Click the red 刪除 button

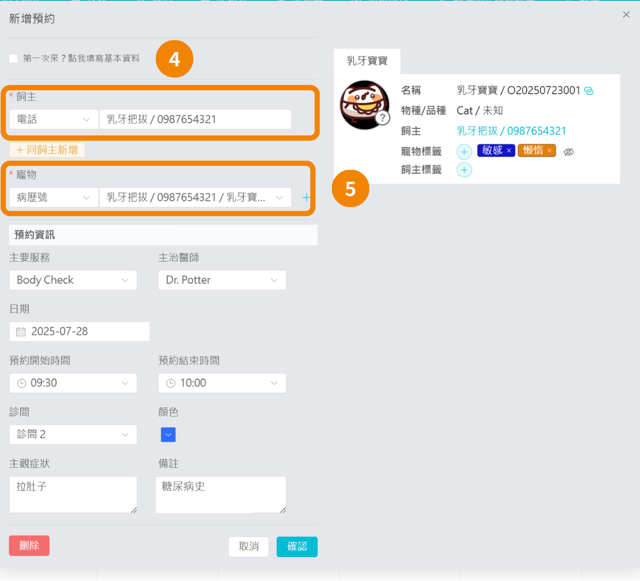[29, 545]
